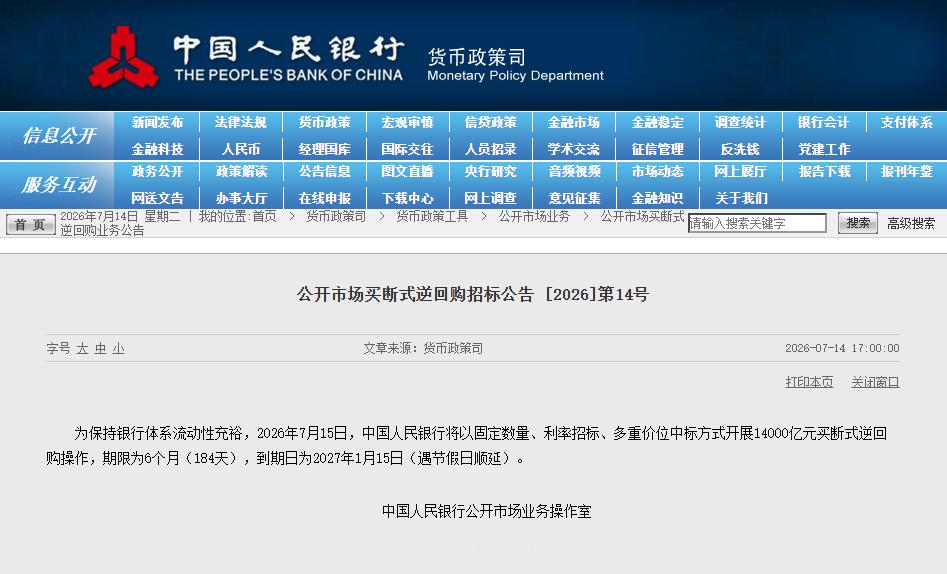This screenshot has height=574, width=947.
Task: Select 经理国库 navigation item
Action: [324, 149]
